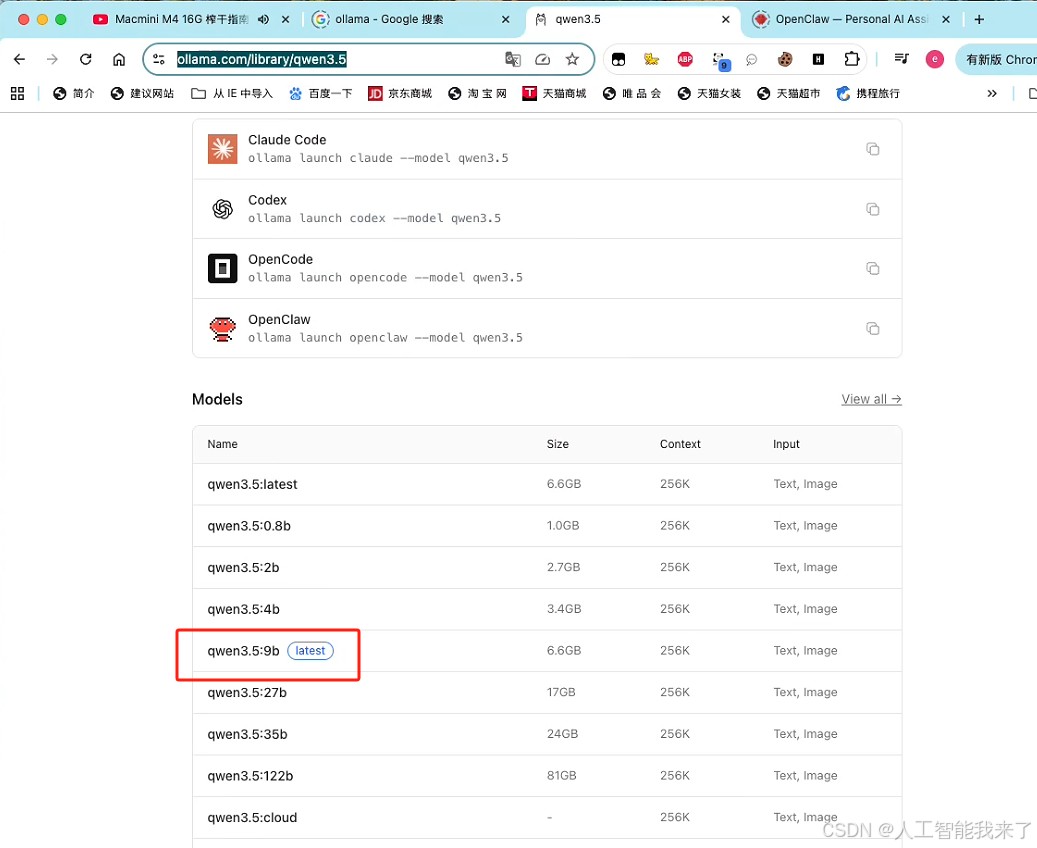The width and height of the screenshot is (1037, 848).
Task: Show more bookmarks chevron
Action: point(991,93)
